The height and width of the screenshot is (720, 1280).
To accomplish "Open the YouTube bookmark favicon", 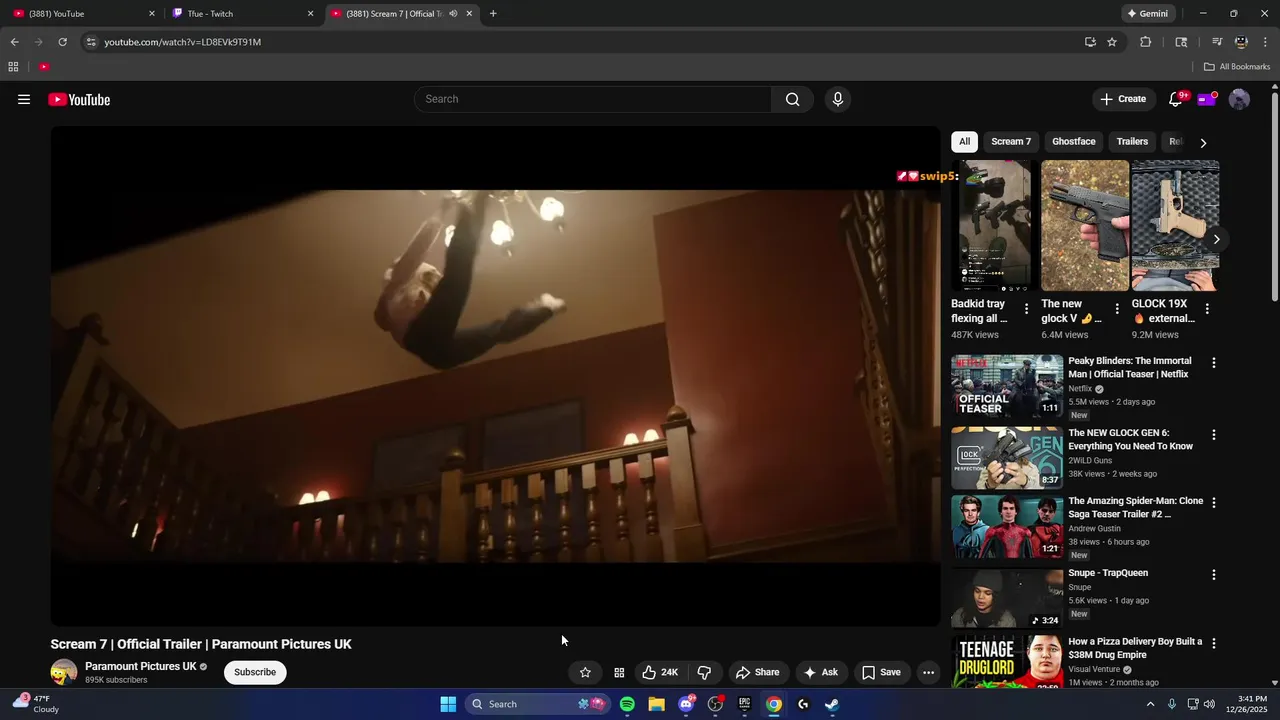I will tap(44, 67).
